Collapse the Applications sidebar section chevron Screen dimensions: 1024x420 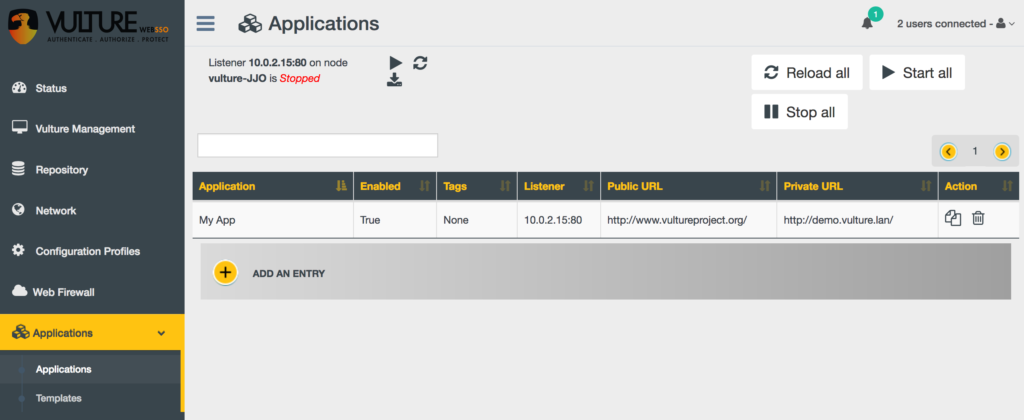(161, 333)
